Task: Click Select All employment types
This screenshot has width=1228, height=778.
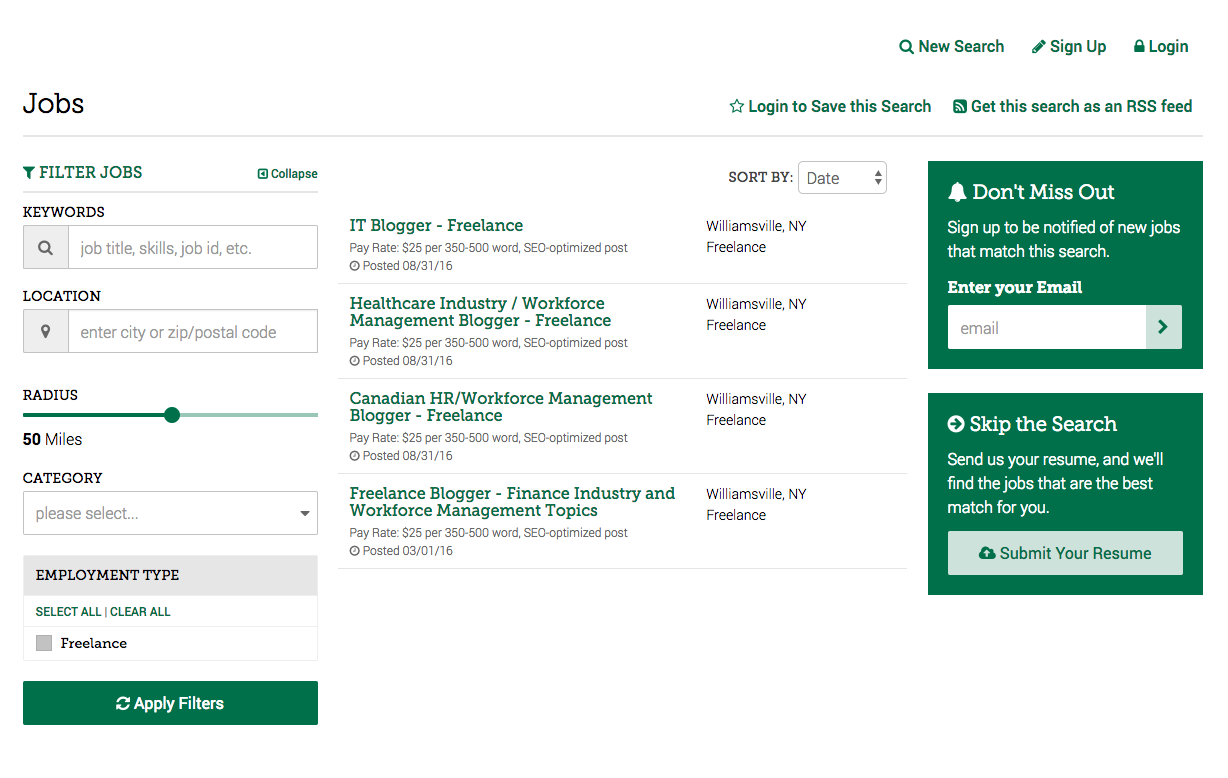Action: coord(68,612)
